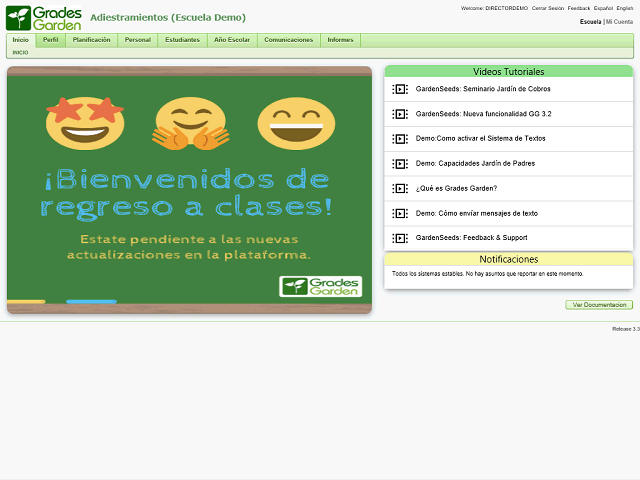Click the 'Todos los sistemas estables' notification text

coord(488,274)
